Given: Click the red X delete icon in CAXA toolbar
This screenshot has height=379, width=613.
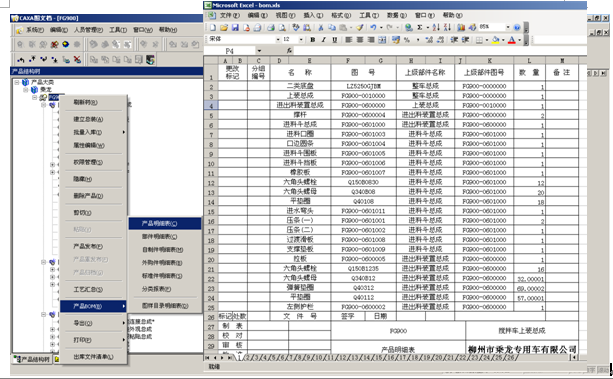Looking at the screenshot, I should [x=77, y=60].
